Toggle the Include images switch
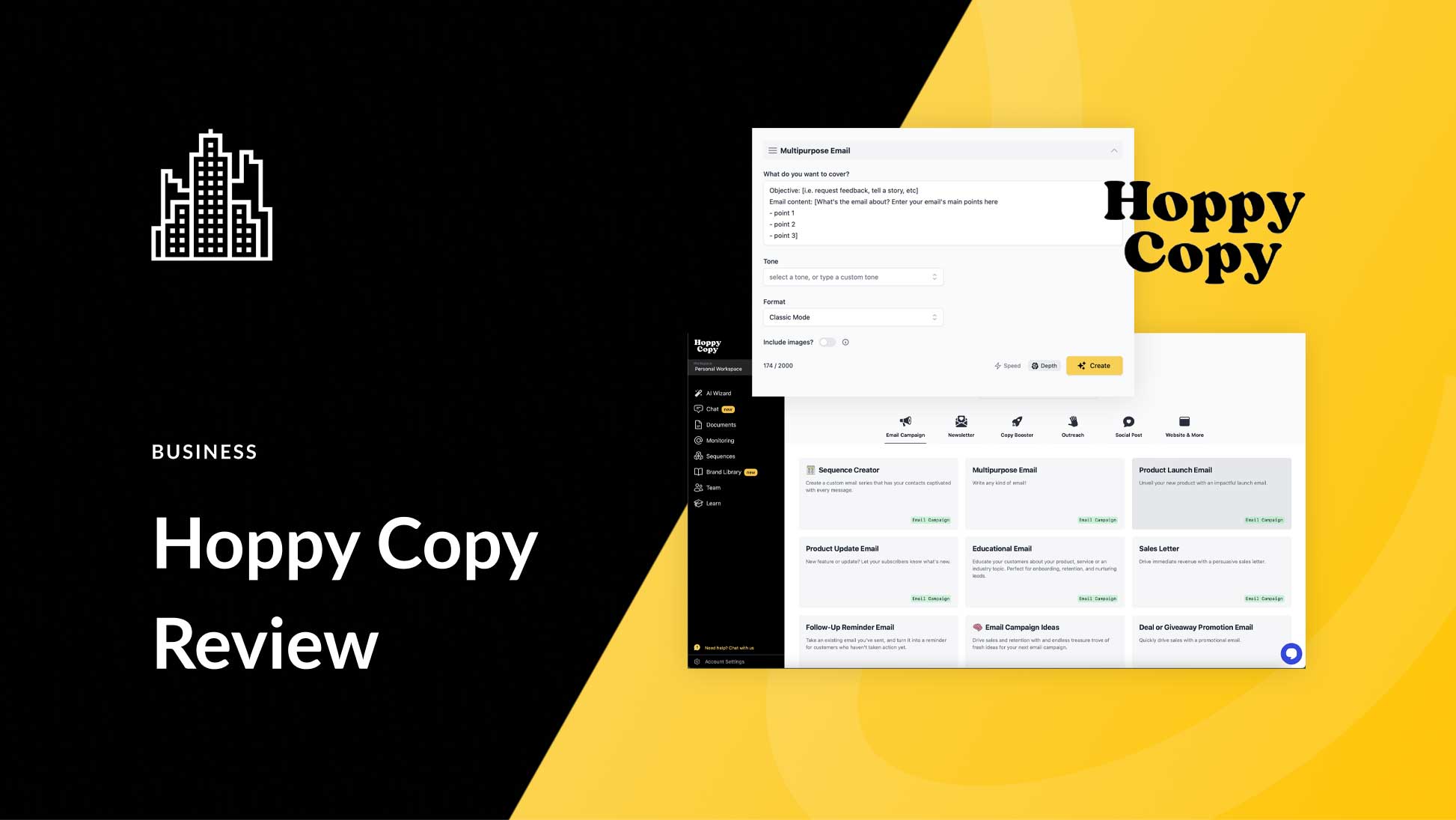 [x=826, y=342]
